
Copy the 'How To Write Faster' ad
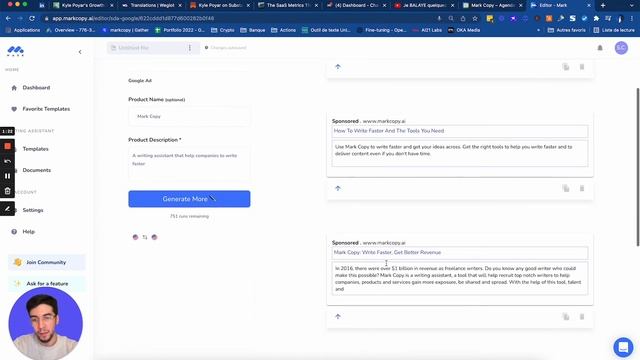[x=566, y=189]
